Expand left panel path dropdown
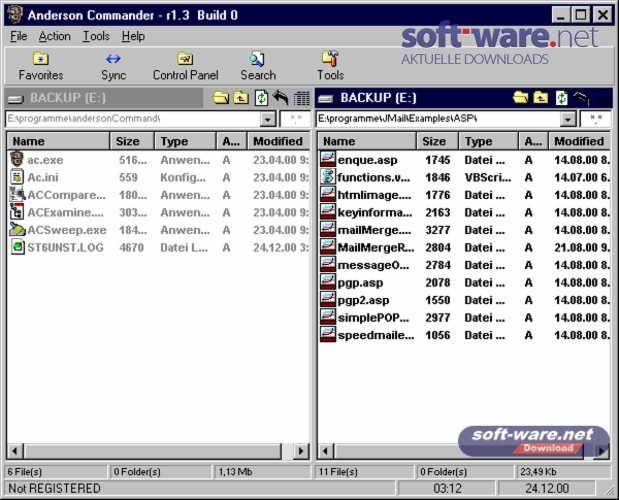619x500 pixels. point(268,119)
